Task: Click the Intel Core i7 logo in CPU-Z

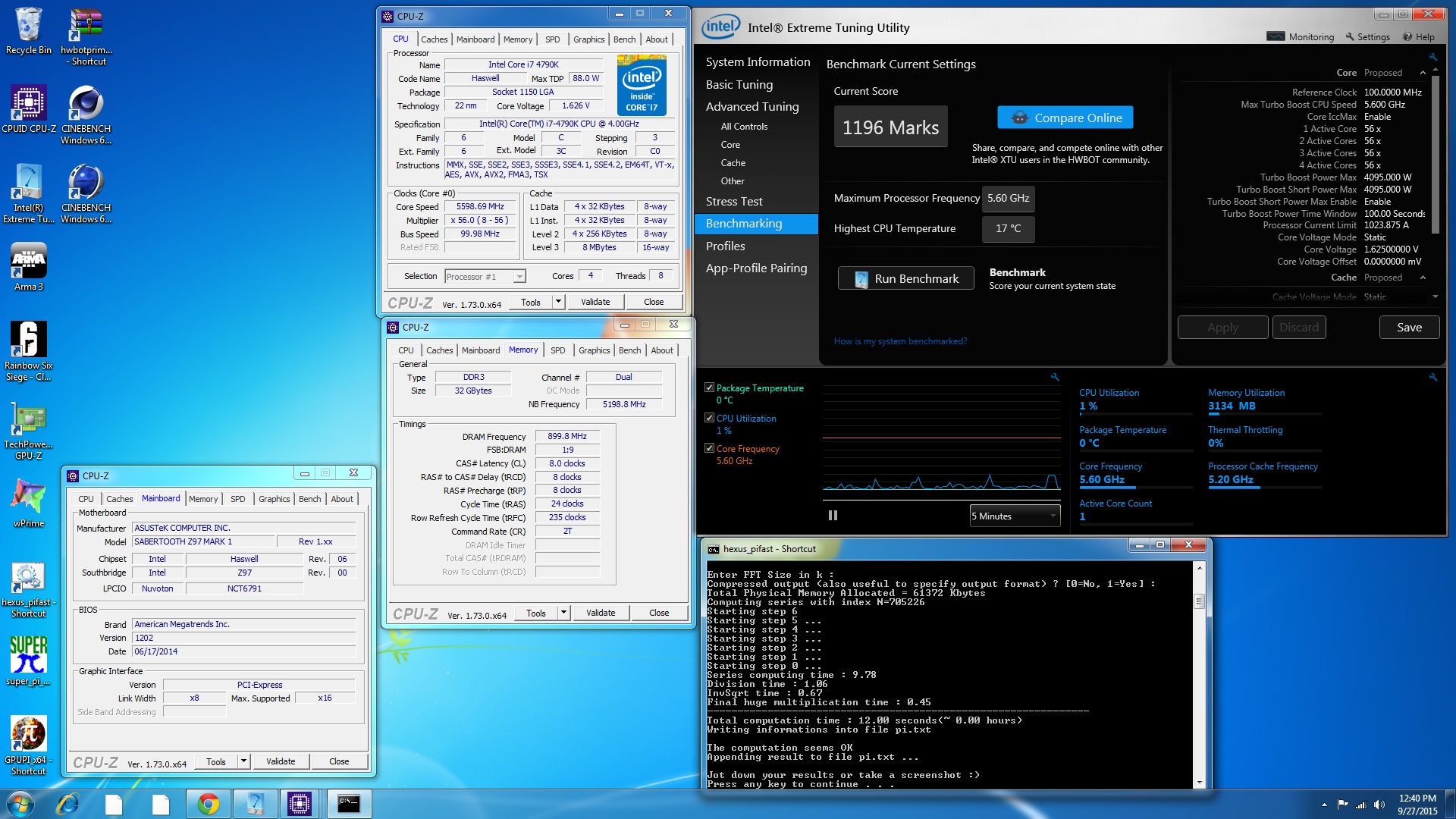Action: (x=642, y=84)
